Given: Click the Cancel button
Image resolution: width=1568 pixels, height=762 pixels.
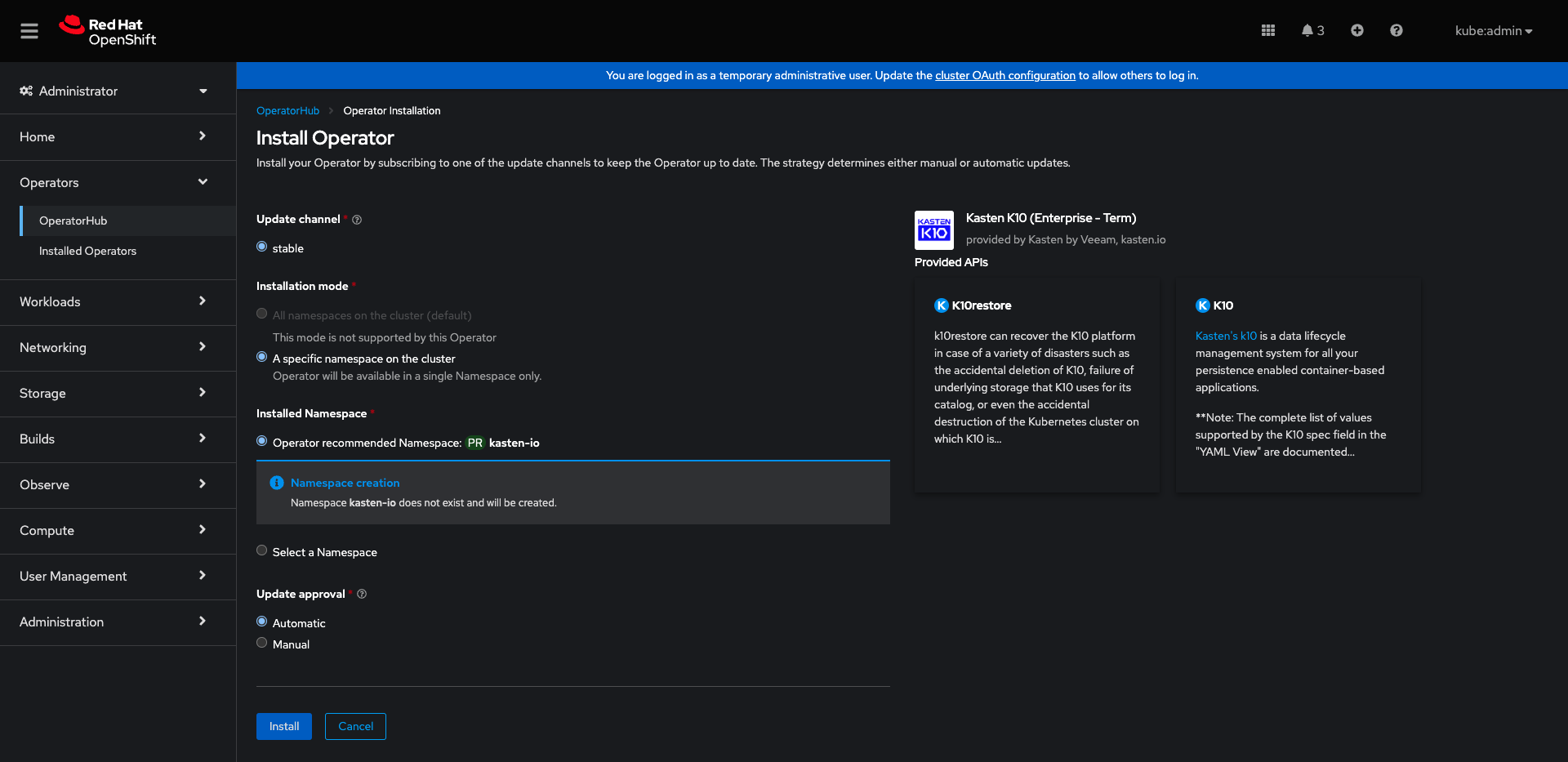Looking at the screenshot, I should point(355,727).
